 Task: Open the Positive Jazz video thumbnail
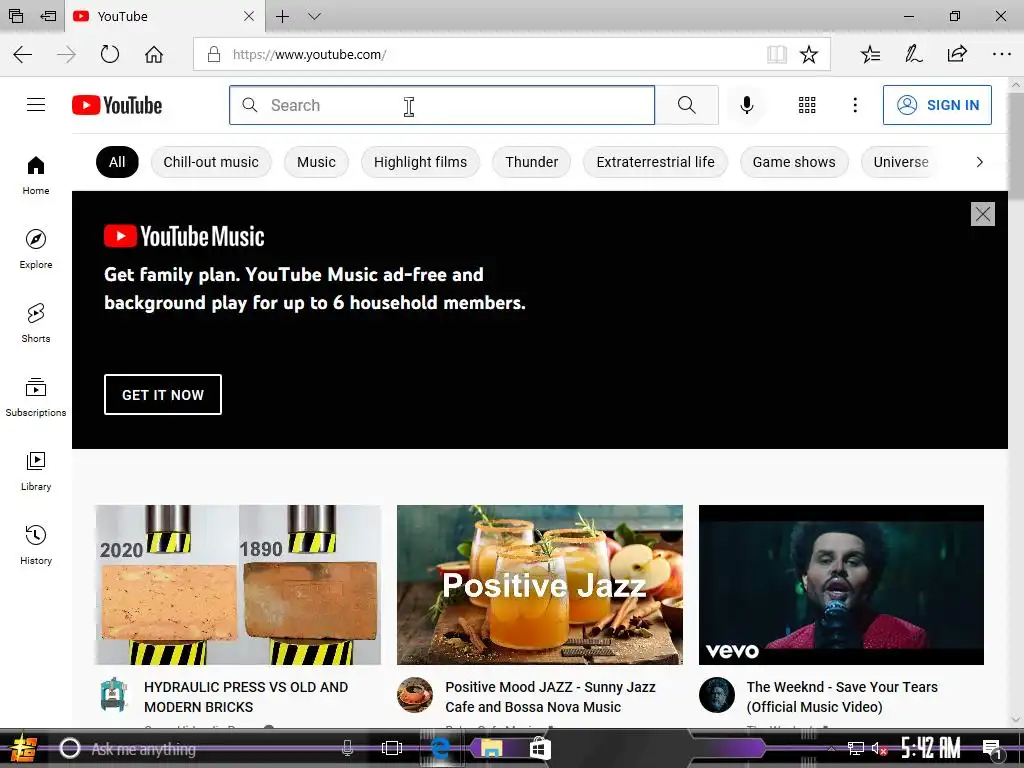pos(539,584)
